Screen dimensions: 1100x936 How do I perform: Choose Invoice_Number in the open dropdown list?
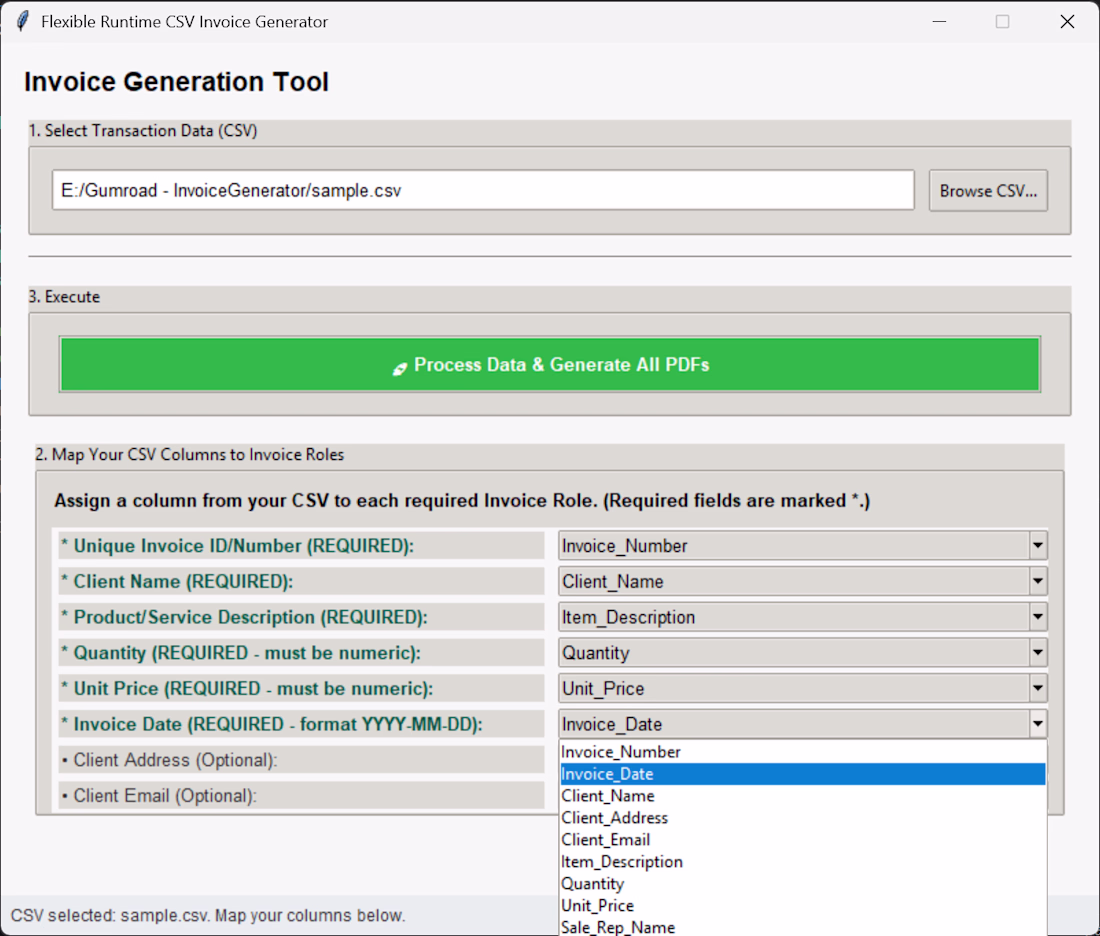(803, 752)
